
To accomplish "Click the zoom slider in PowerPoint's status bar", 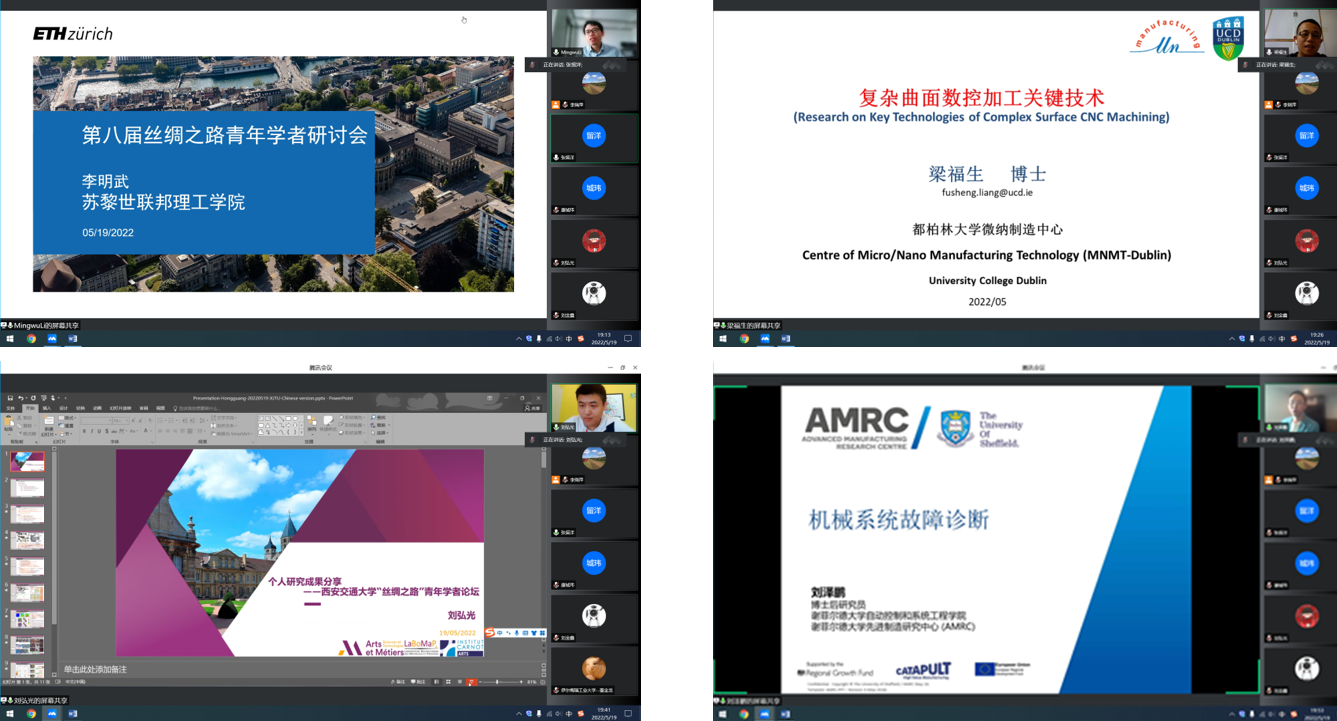I will tap(497, 682).
